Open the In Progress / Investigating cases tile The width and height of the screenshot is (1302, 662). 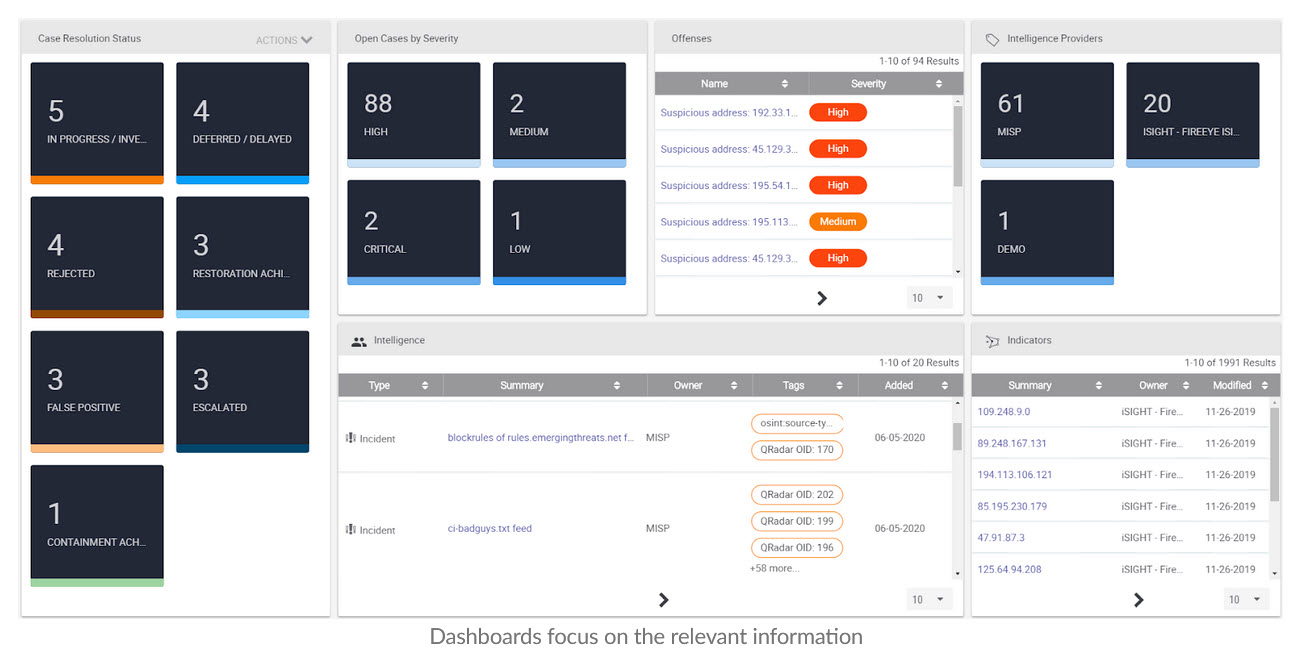97,124
